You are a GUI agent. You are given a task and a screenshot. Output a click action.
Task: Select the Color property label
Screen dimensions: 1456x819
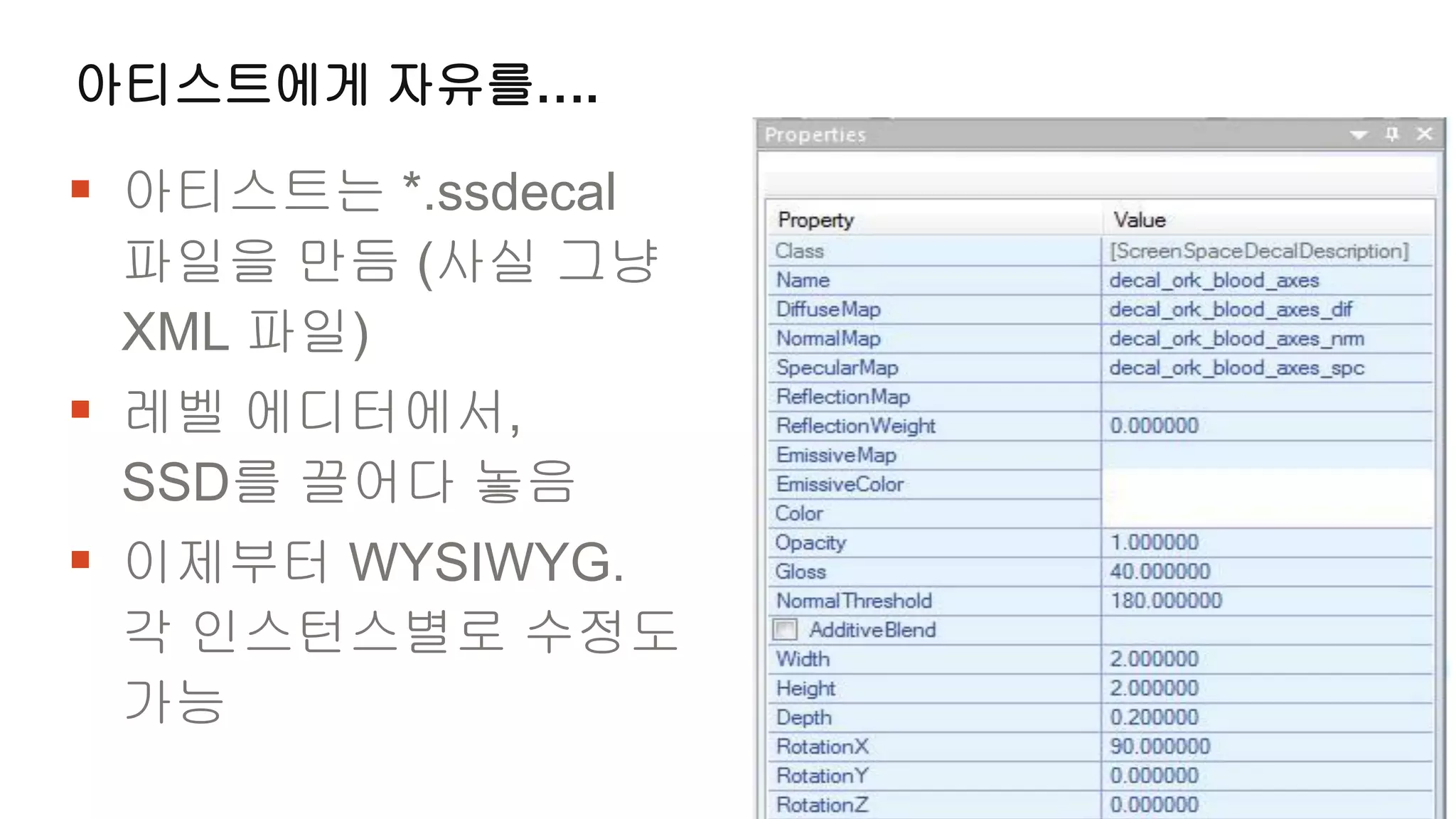(x=799, y=513)
